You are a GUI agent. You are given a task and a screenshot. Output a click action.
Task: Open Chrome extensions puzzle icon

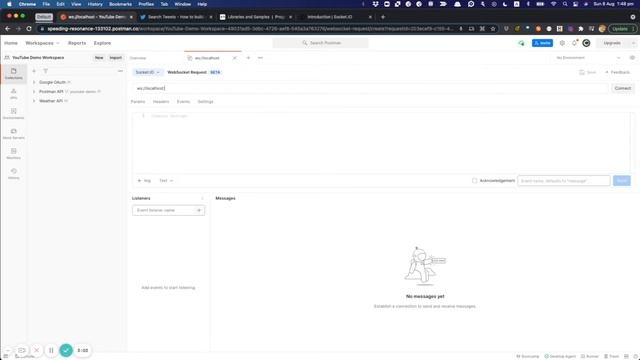point(580,29)
